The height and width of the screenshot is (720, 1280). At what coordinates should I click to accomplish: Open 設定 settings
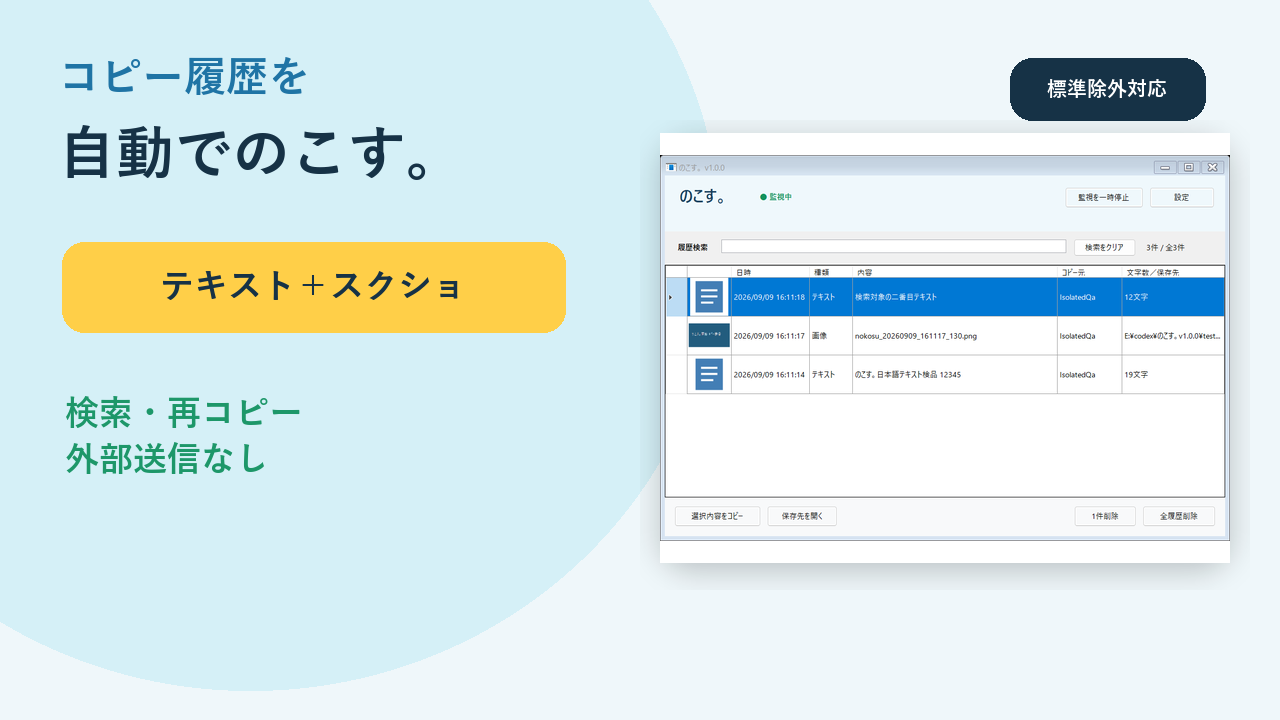pos(1181,197)
